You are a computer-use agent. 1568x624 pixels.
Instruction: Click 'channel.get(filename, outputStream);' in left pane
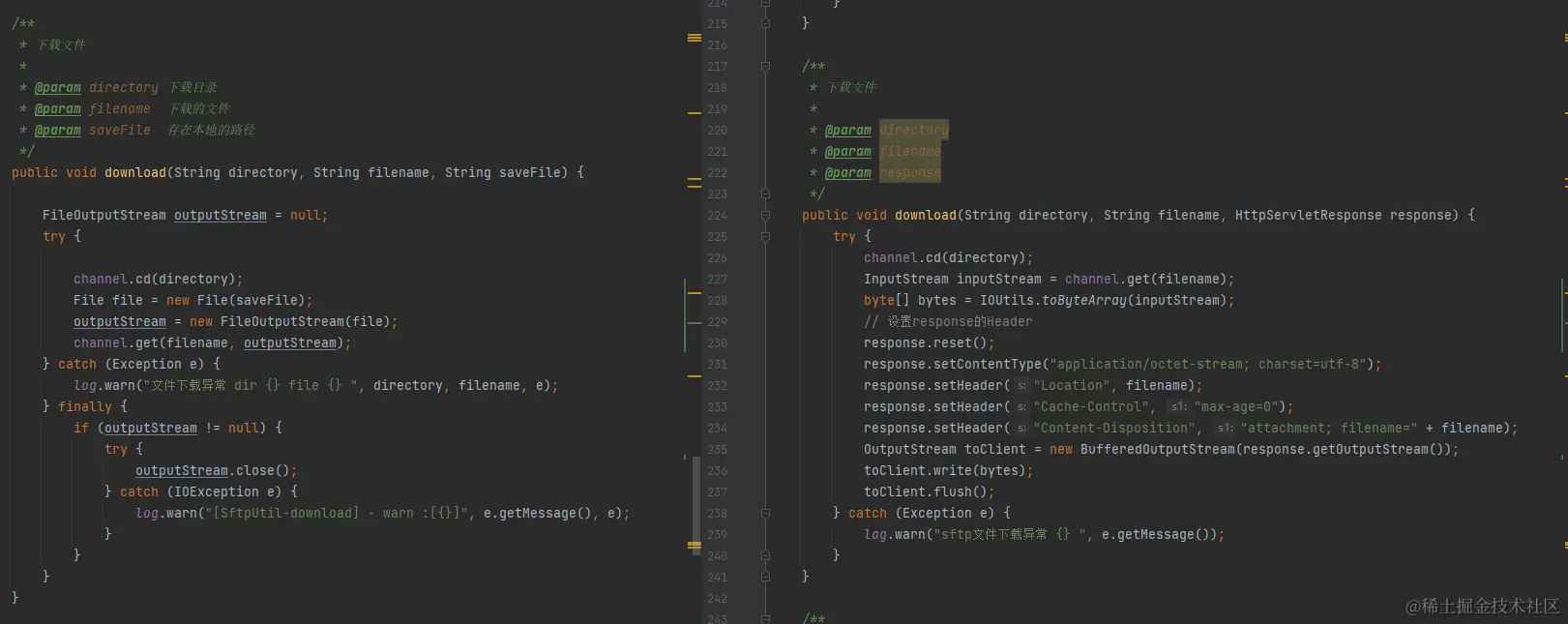click(213, 343)
